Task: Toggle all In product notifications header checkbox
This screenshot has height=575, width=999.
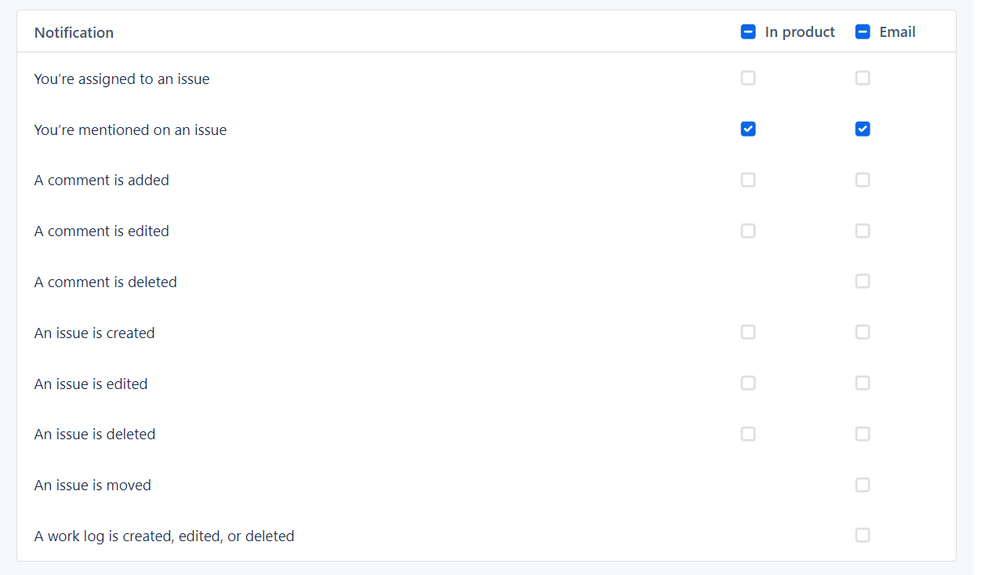Action: (x=748, y=32)
